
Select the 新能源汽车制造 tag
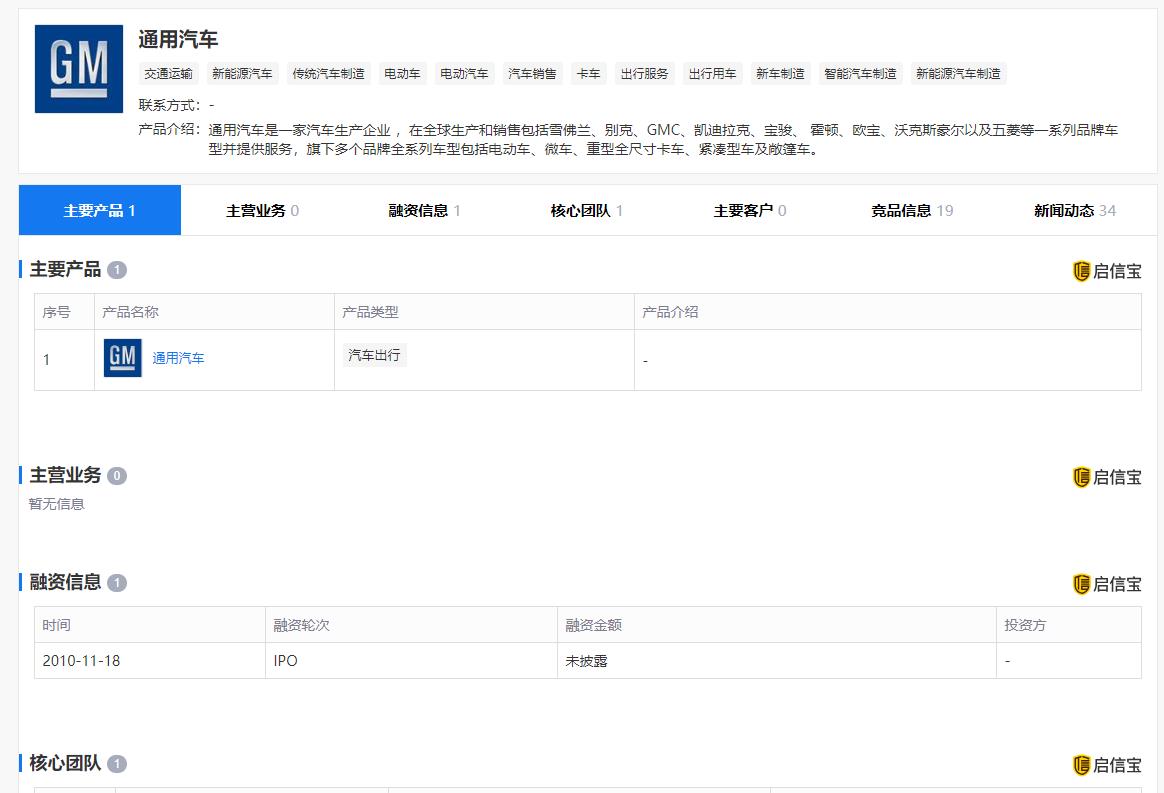tap(958, 74)
